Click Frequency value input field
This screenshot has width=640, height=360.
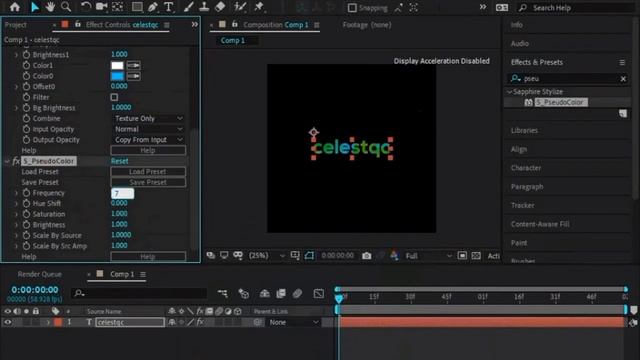(122, 193)
